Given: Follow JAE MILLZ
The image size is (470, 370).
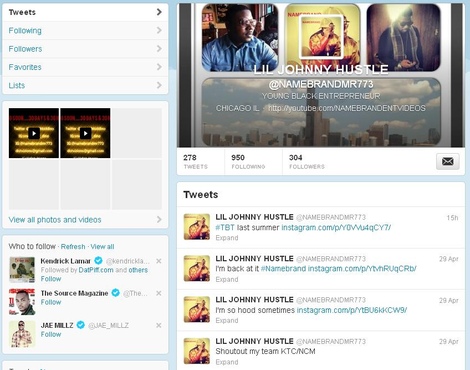Looking at the screenshot, I should coord(51,334).
